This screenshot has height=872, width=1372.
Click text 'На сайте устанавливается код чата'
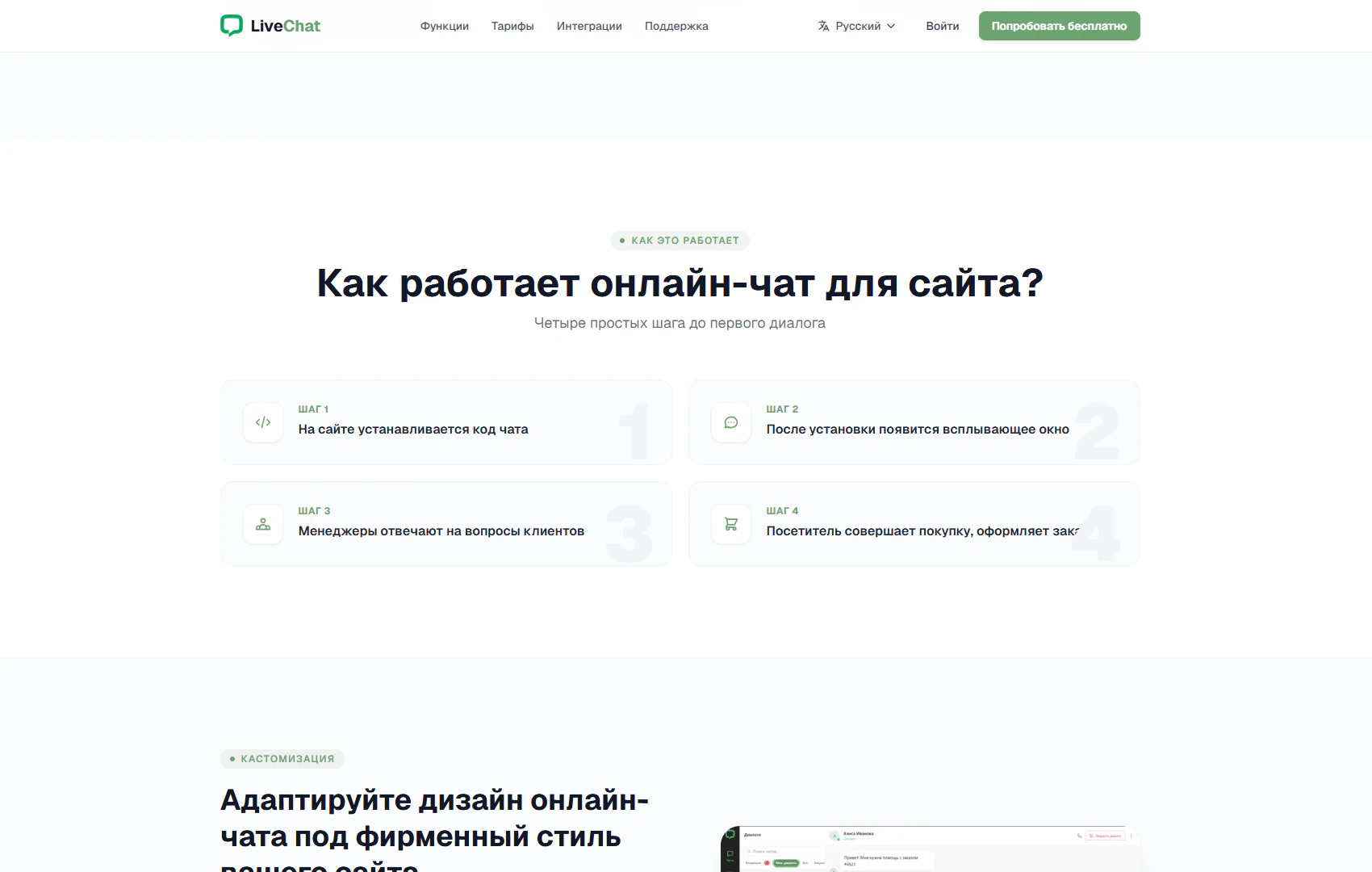point(413,430)
